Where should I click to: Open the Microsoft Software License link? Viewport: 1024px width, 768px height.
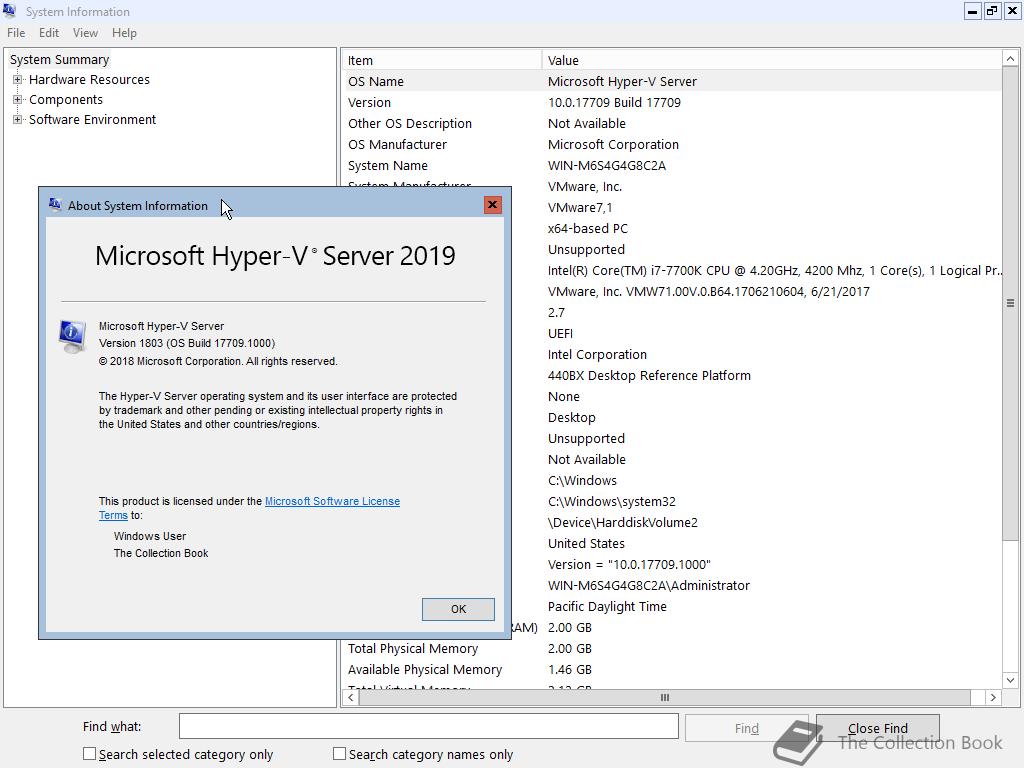tap(332, 501)
